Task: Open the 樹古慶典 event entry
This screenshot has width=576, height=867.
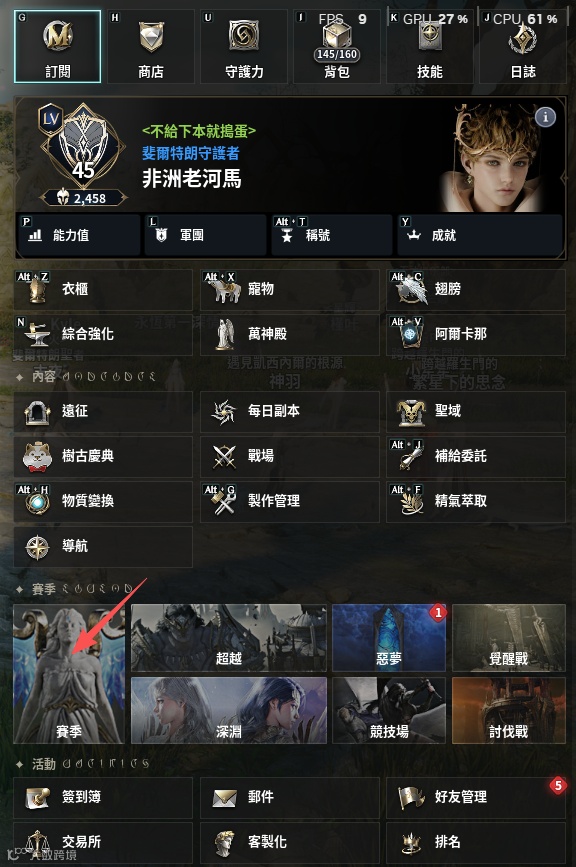Action: tap(103, 457)
